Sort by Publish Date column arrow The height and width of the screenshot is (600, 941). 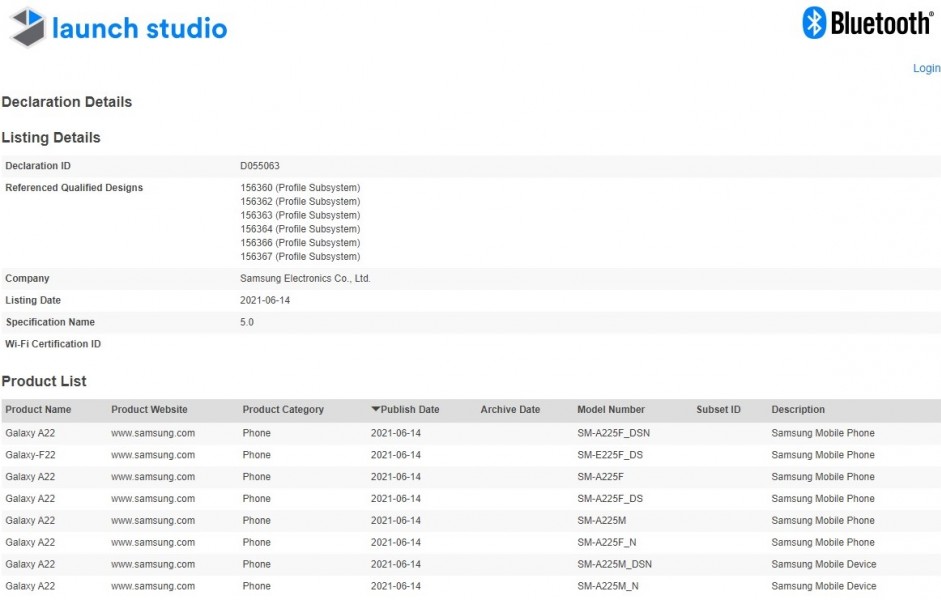[x=376, y=410]
